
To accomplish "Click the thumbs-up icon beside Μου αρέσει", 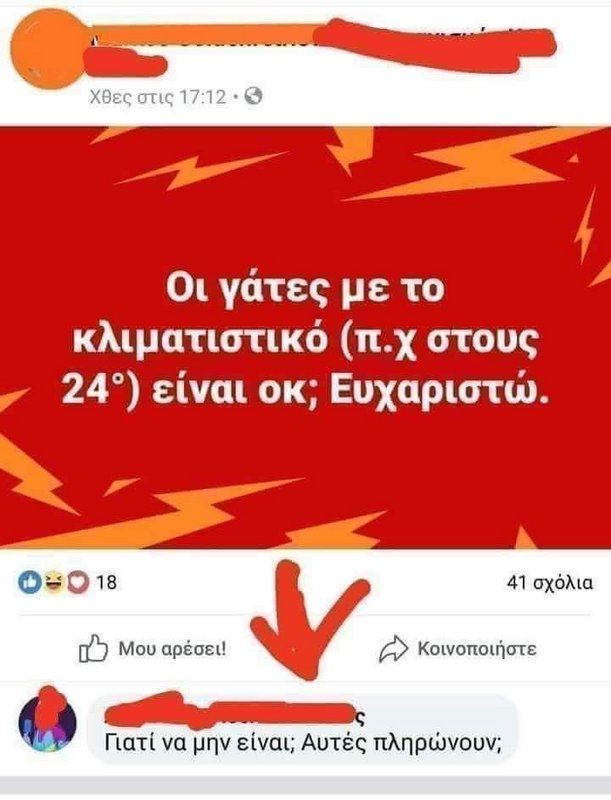I will 93,648.
